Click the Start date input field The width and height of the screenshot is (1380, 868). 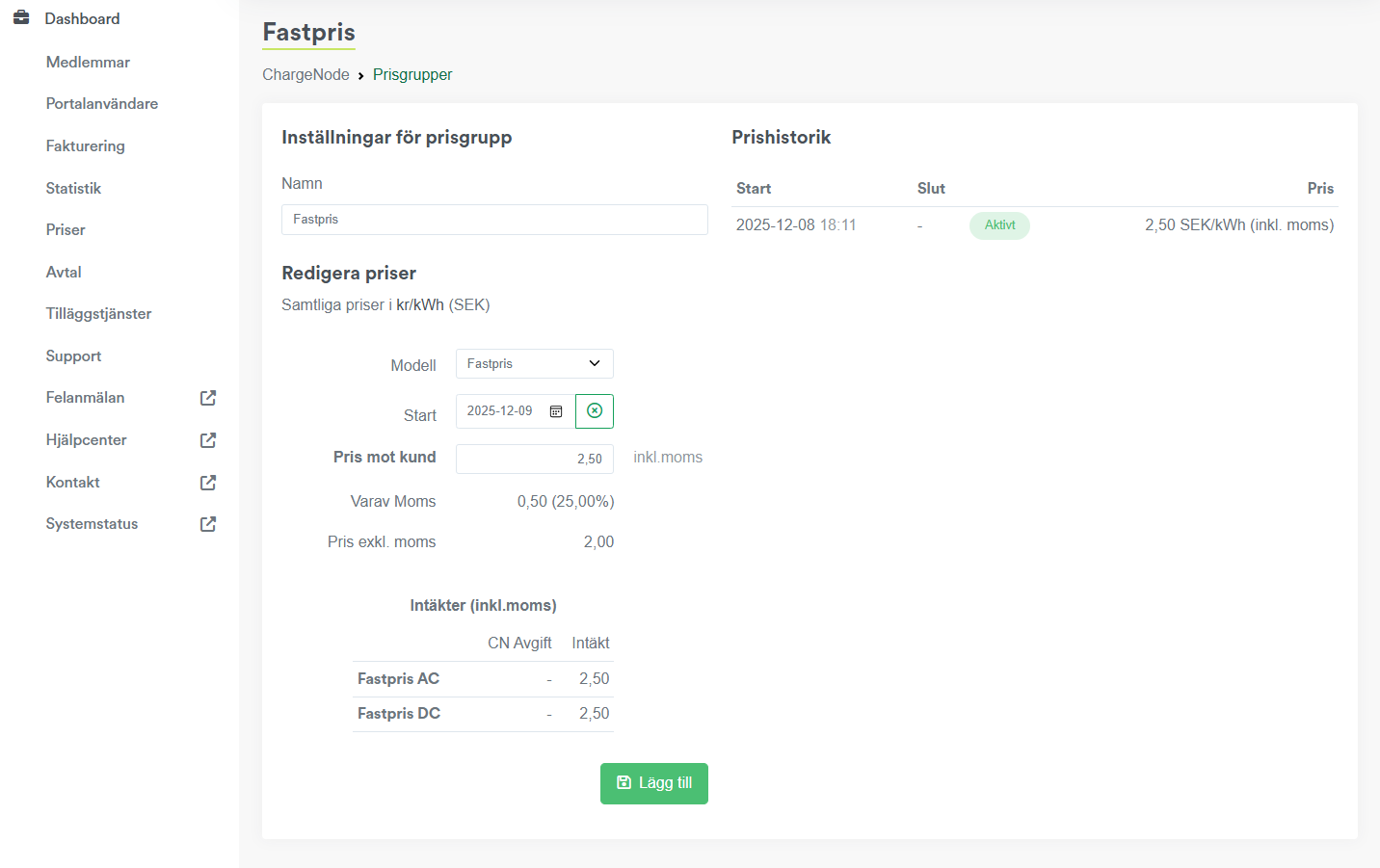pyautogui.click(x=501, y=411)
